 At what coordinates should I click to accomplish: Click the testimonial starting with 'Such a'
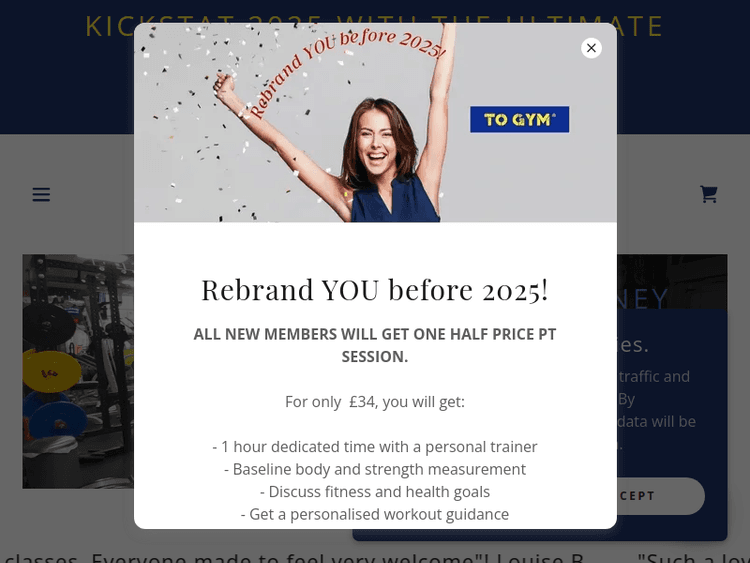[x=694, y=558]
